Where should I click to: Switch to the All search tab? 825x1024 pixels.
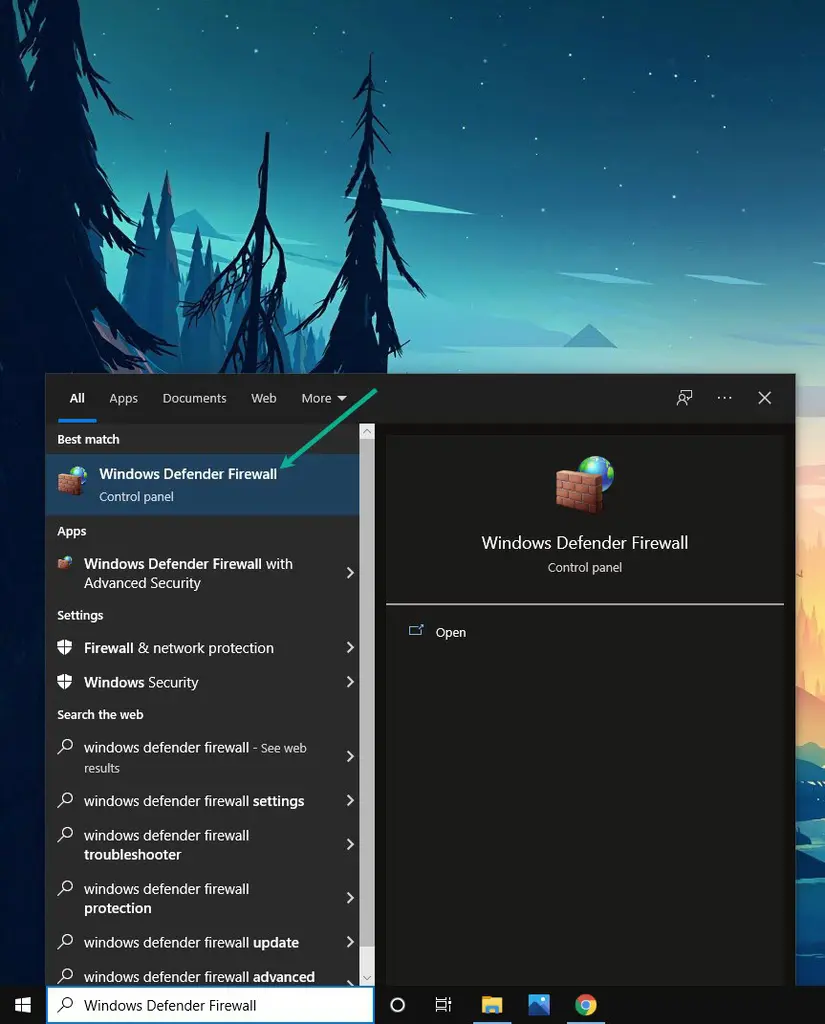[77, 398]
